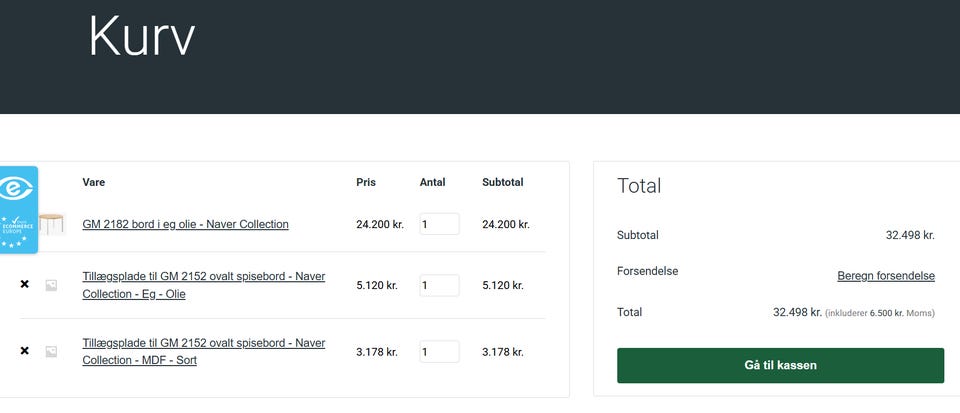960x413 pixels.
Task: Click the 24.200 kr. subtotal for GM 2182
Action: pos(505,224)
